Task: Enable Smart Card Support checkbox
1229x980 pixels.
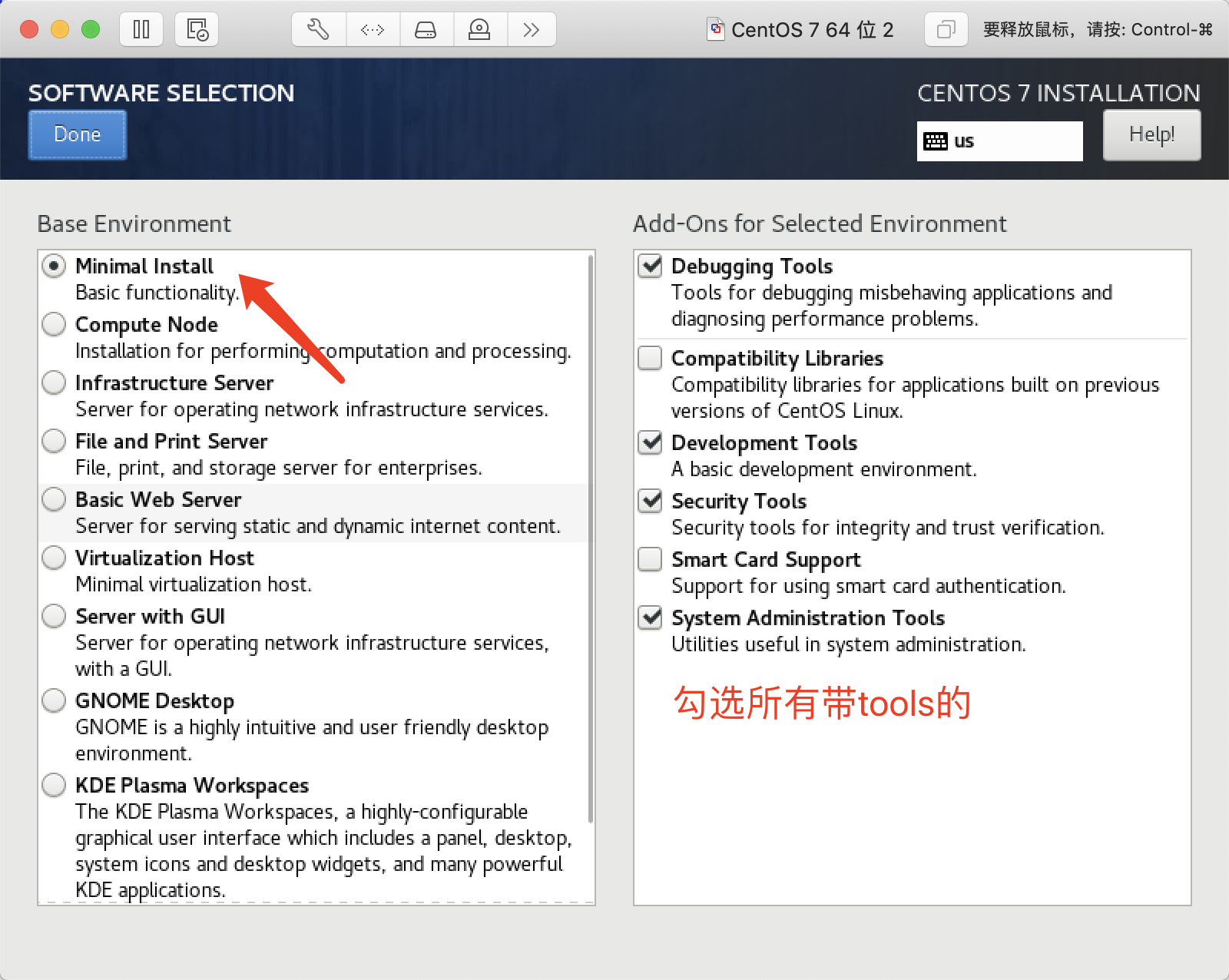Action: (651, 560)
